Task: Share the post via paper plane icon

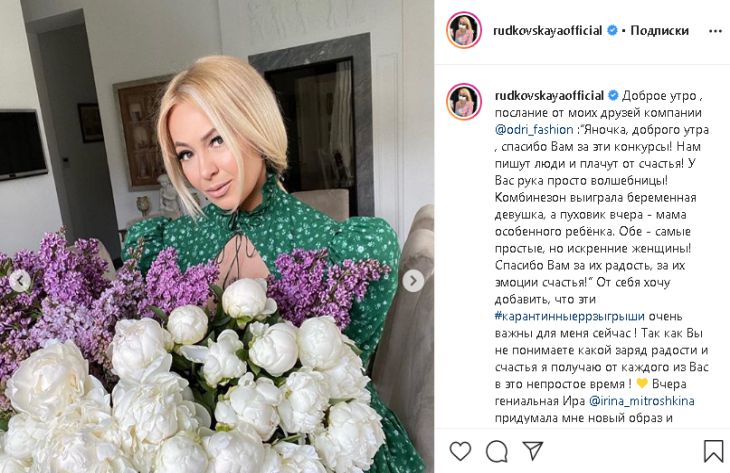Action: pyautogui.click(x=532, y=450)
